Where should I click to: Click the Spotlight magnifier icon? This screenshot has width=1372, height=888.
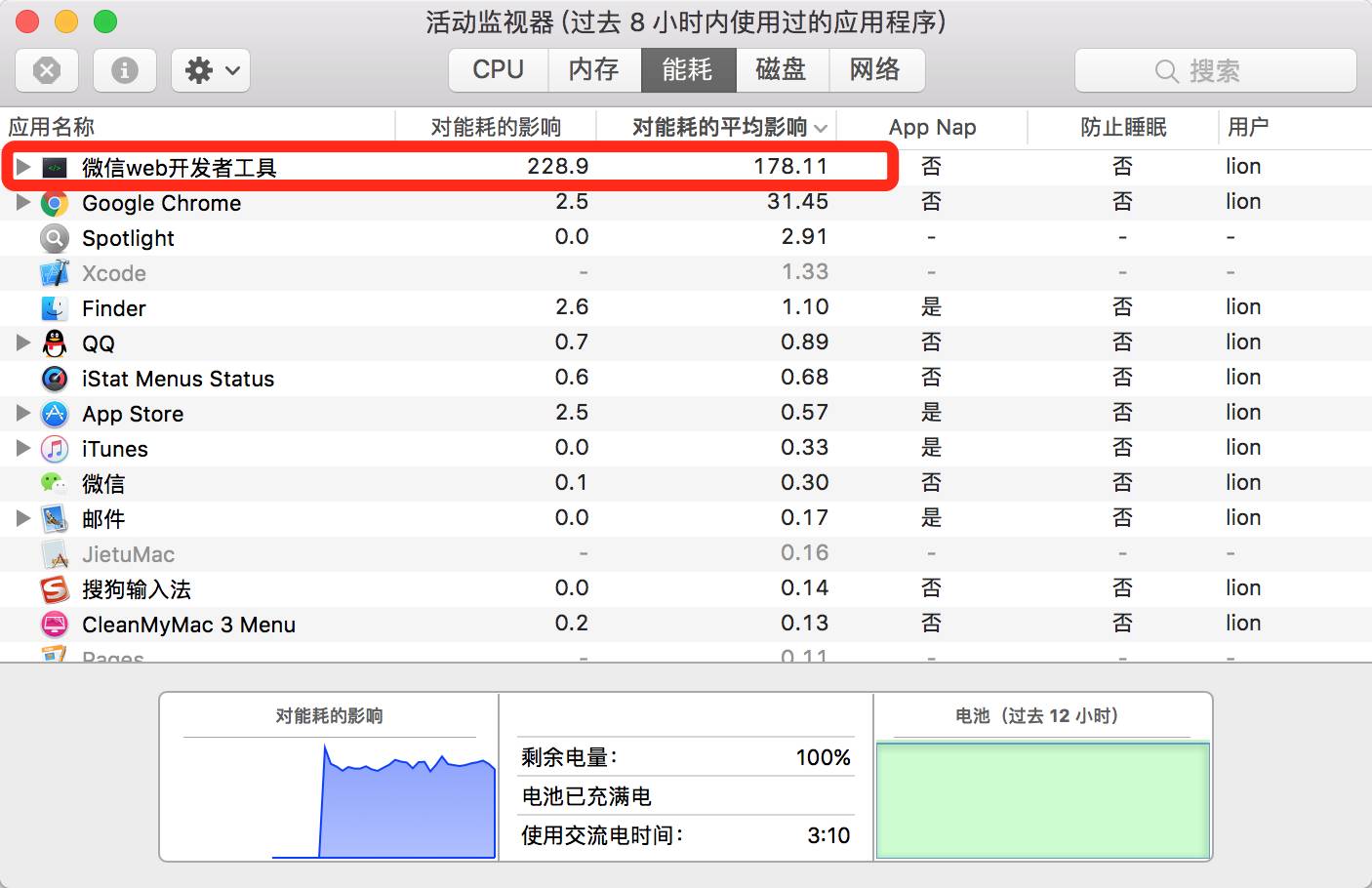click(x=55, y=238)
